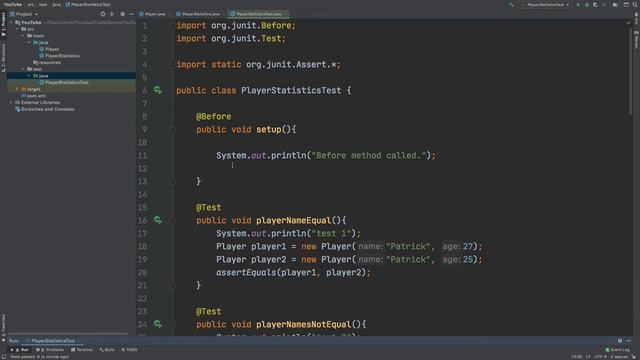Viewport: 640px width, 360px height.
Task: Place cursor on "Before method called." string
Action: (369, 156)
